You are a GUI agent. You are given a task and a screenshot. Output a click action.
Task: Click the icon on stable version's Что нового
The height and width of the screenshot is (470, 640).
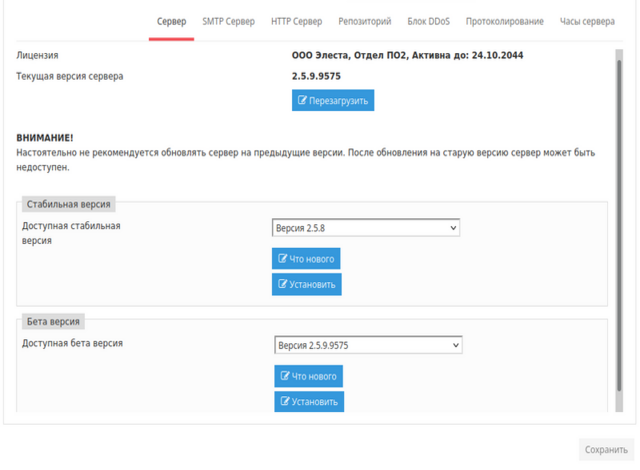point(282,259)
